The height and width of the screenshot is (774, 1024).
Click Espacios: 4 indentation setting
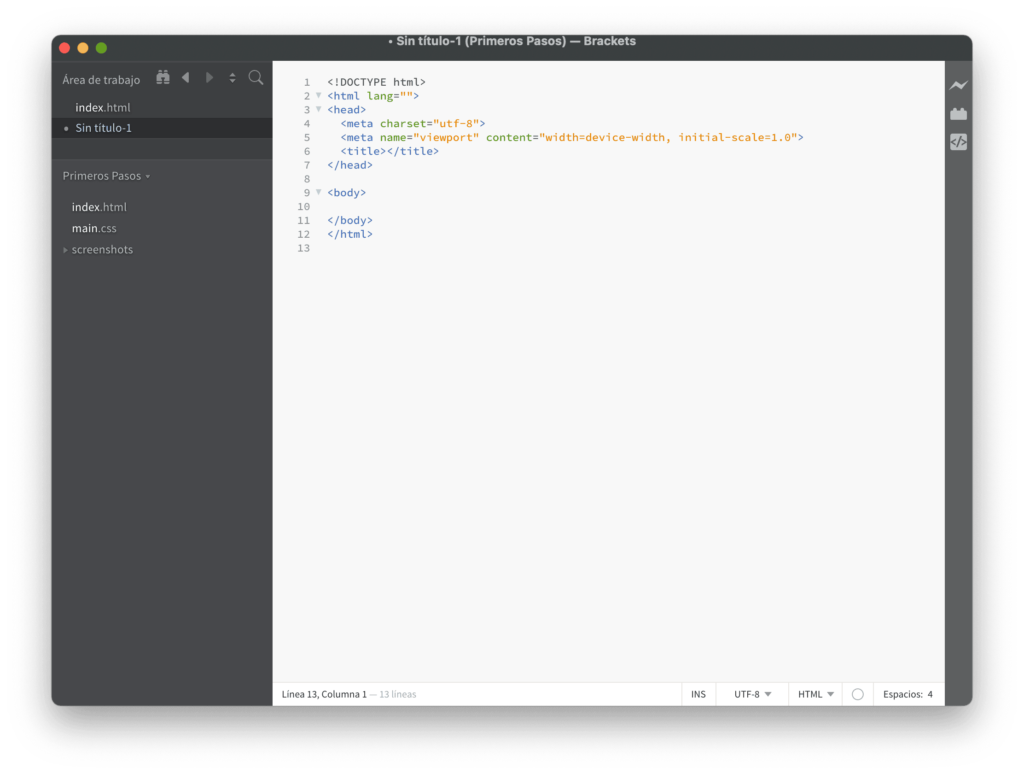907,693
